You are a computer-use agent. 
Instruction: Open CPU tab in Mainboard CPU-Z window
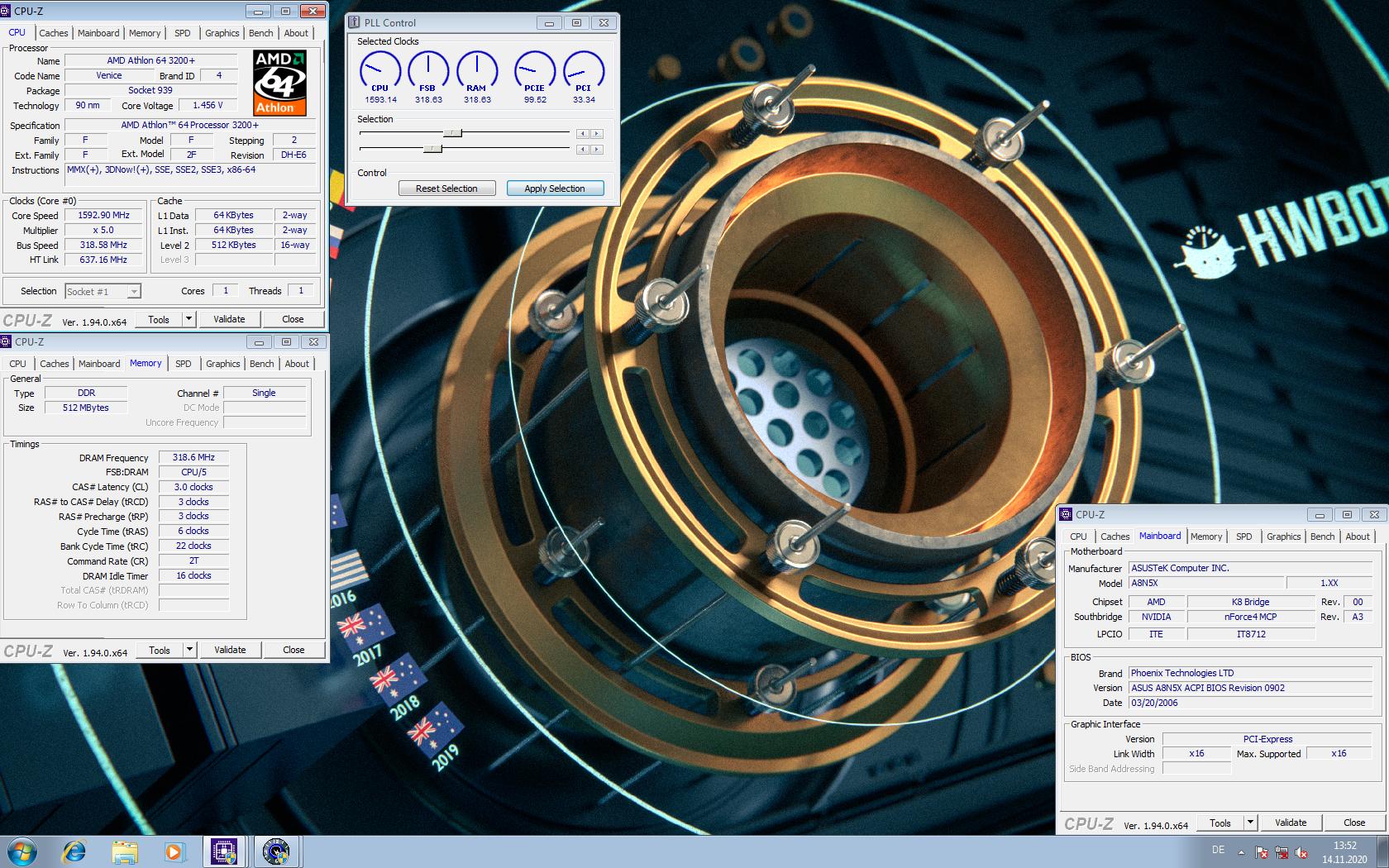(x=1079, y=537)
